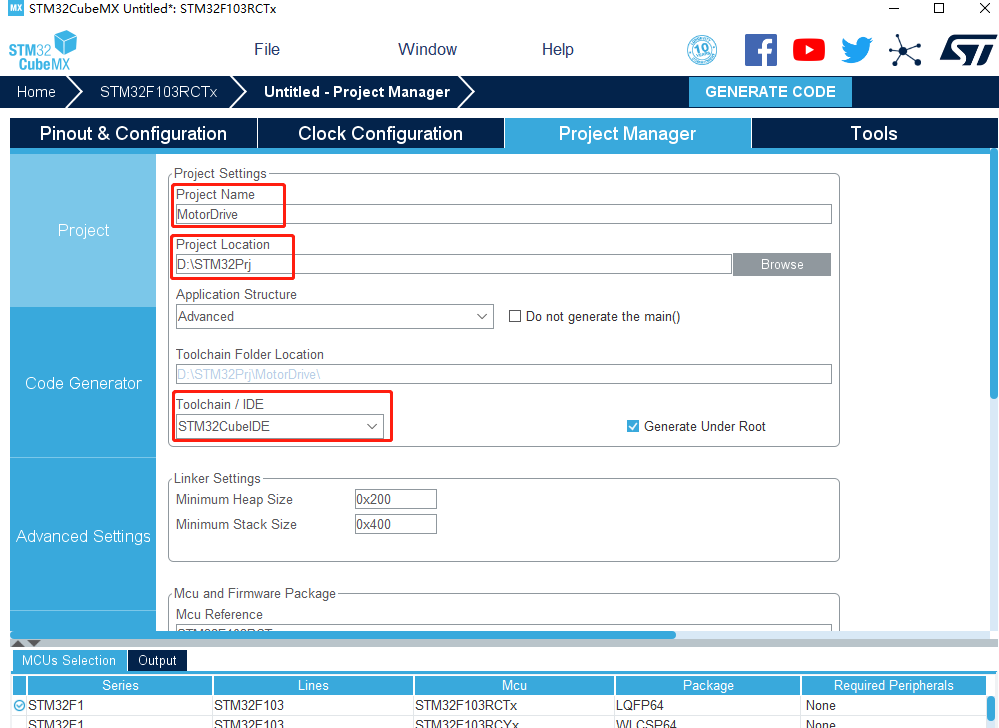Click Browse for project location
The width and height of the screenshot is (999, 728).
[782, 264]
